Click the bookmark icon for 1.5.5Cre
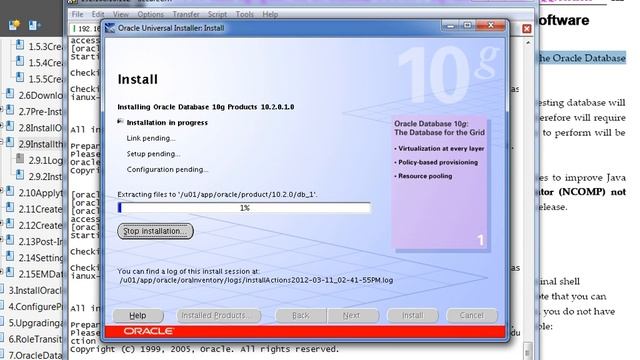 tap(19, 78)
